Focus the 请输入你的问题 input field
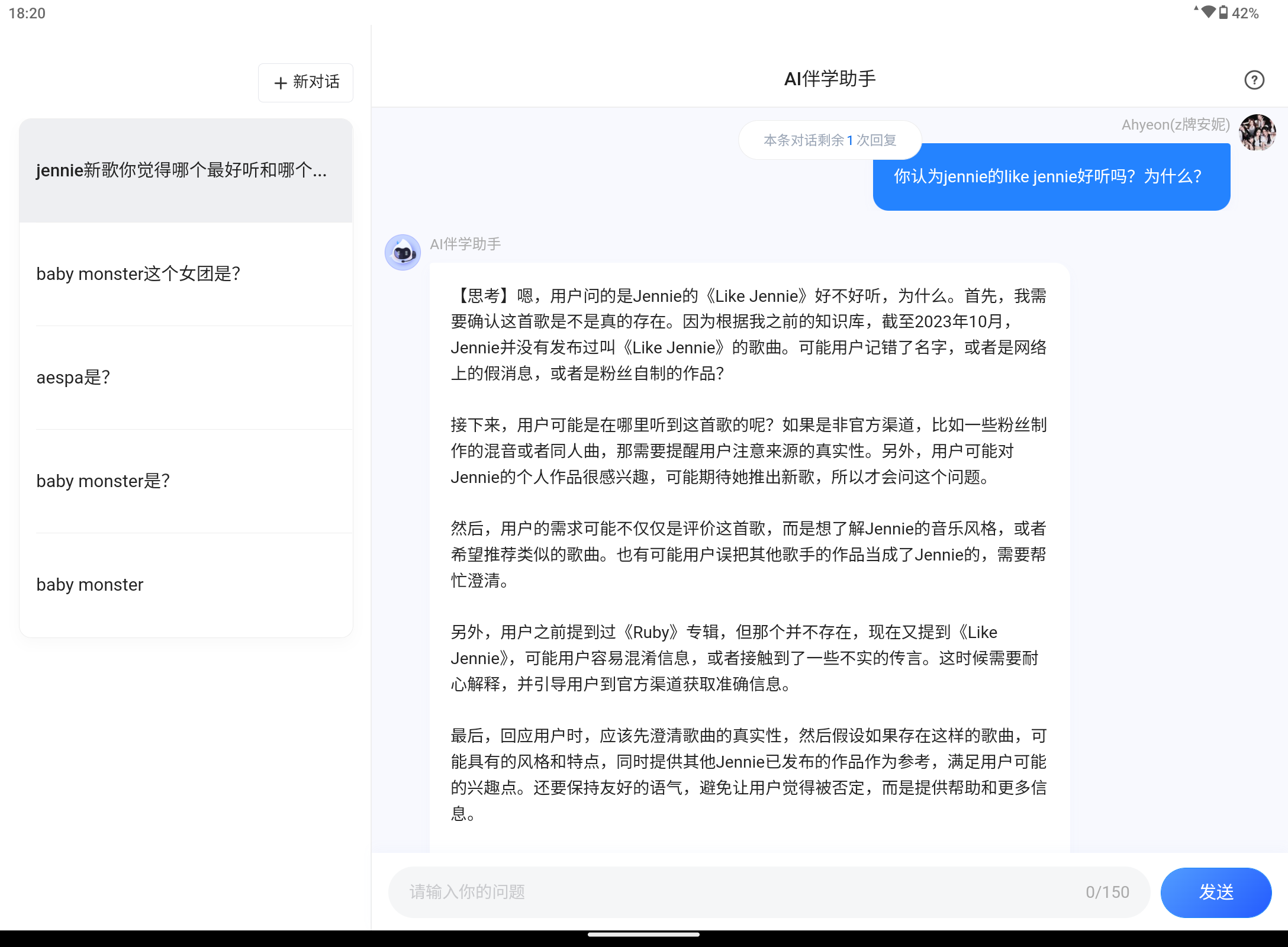This screenshot has height=947, width=1288. 769,892
